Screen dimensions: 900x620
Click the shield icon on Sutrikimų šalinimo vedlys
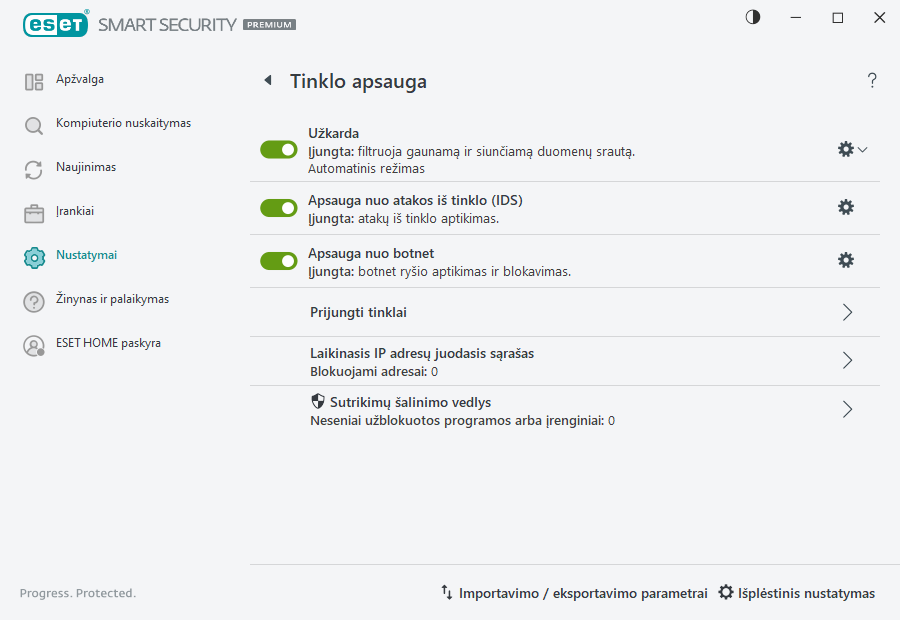[318, 401]
